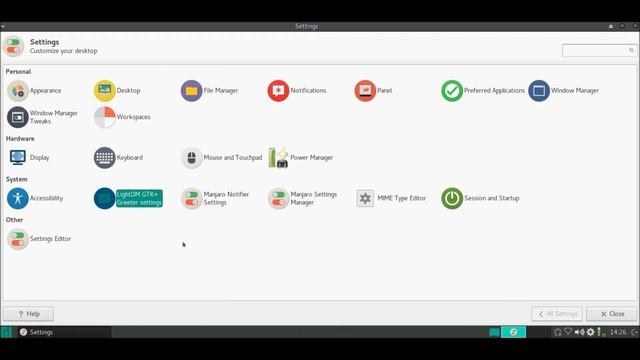Click 'Customize your desktop' subtitle
This screenshot has height=360, width=640.
[64, 51]
